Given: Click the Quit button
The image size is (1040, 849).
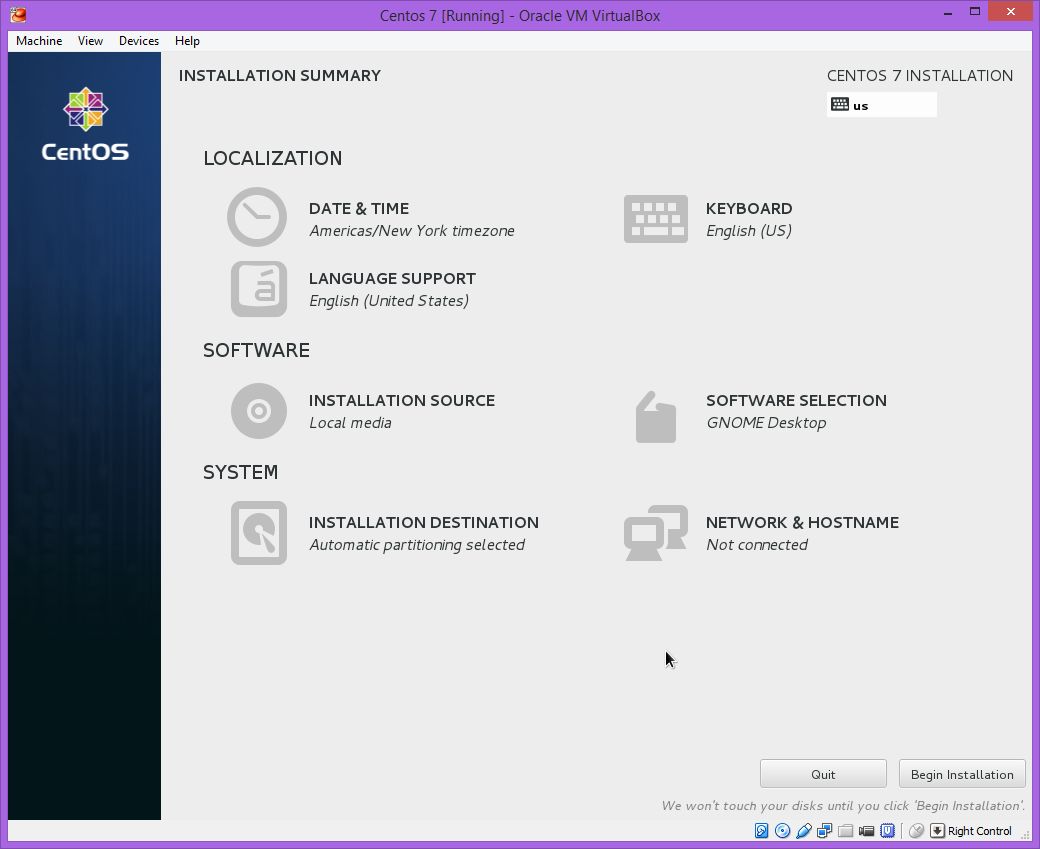Looking at the screenshot, I should point(823,774).
